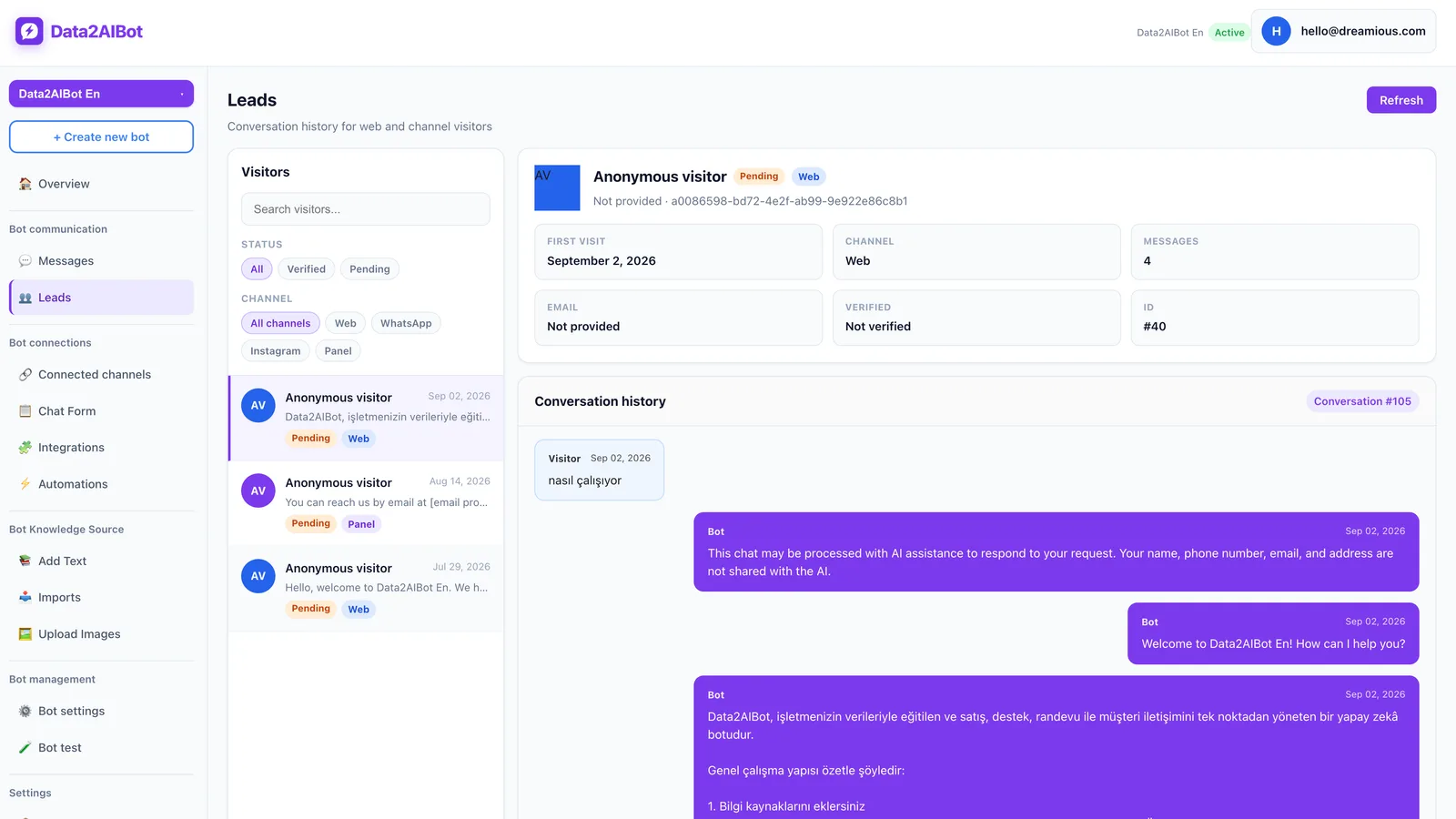Image resolution: width=1456 pixels, height=819 pixels.
Task: Click the Integrations puzzle icon
Action: click(x=25, y=448)
